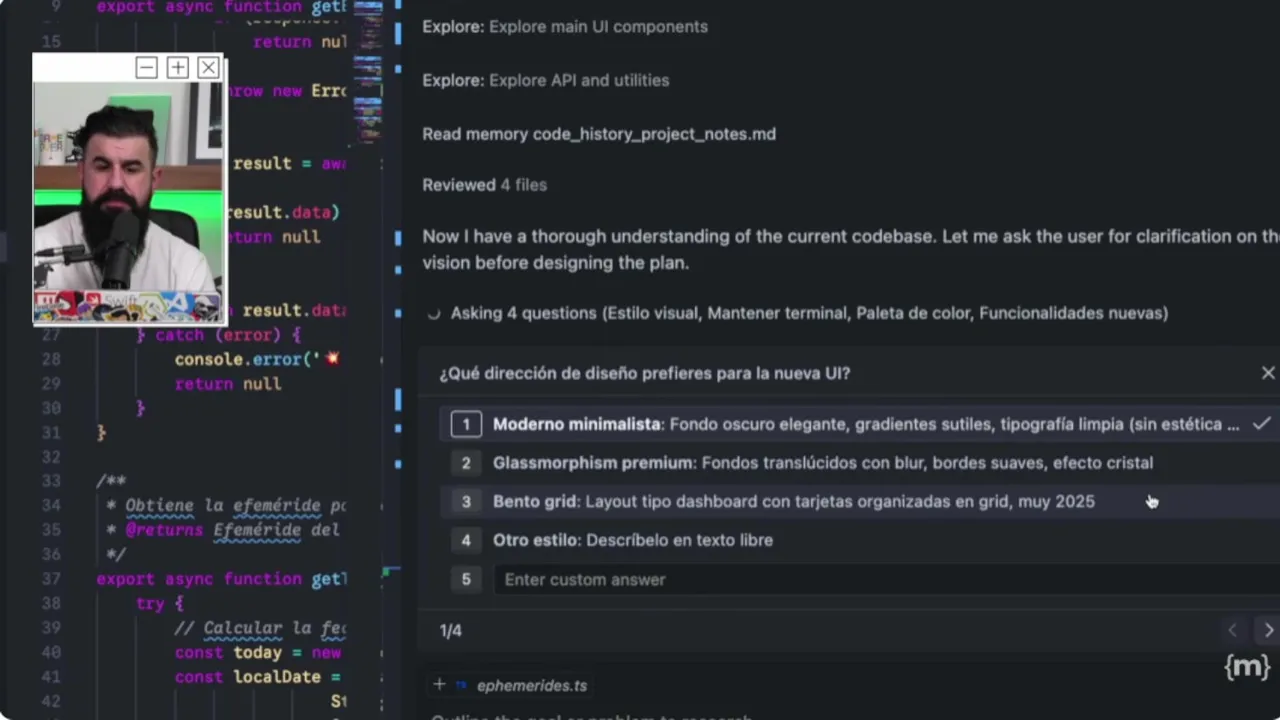The height and width of the screenshot is (720, 1280).
Task: Expand Explore main UI components step
Action: pyautogui.click(x=564, y=27)
